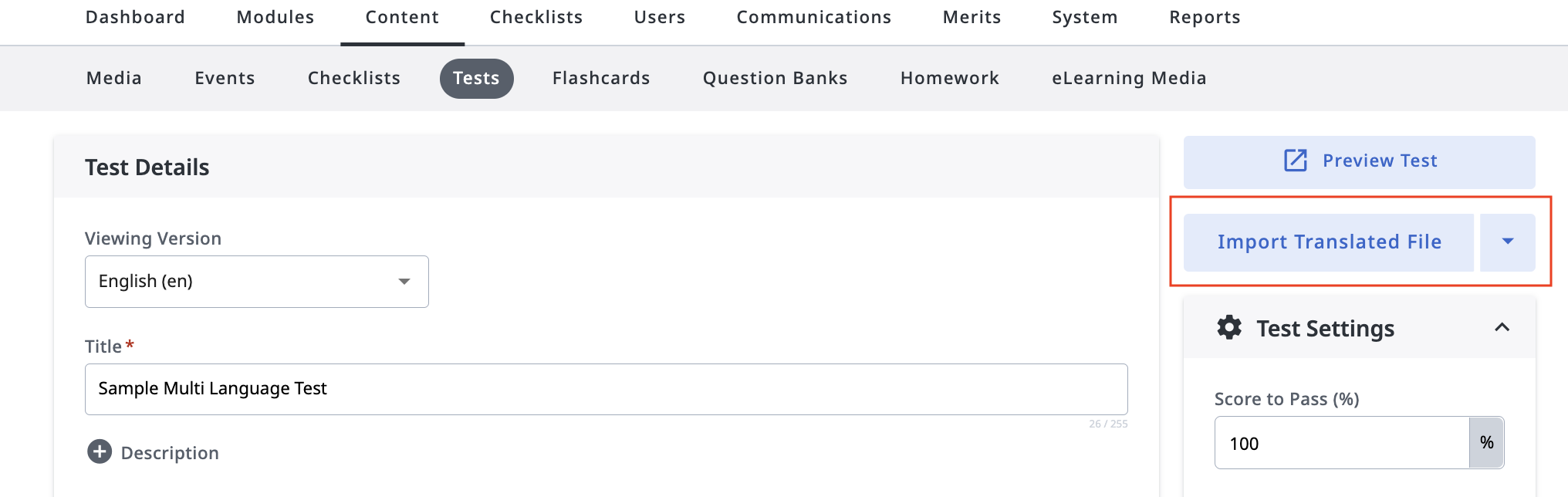Click the plus icon beside Description
The image size is (1568, 497).
point(100,451)
